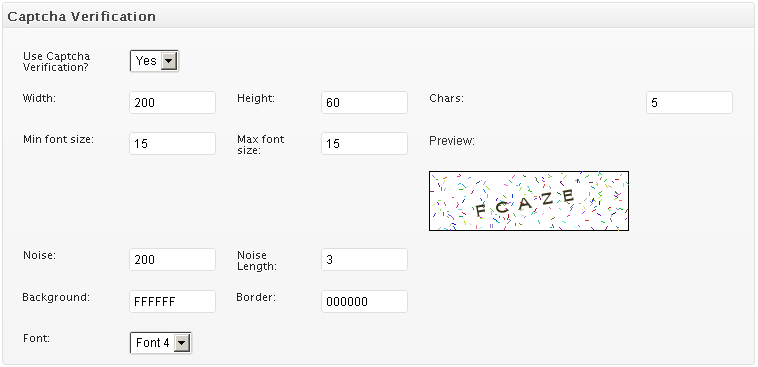Open the Use Captcha Verification dropdown

[x=154, y=61]
